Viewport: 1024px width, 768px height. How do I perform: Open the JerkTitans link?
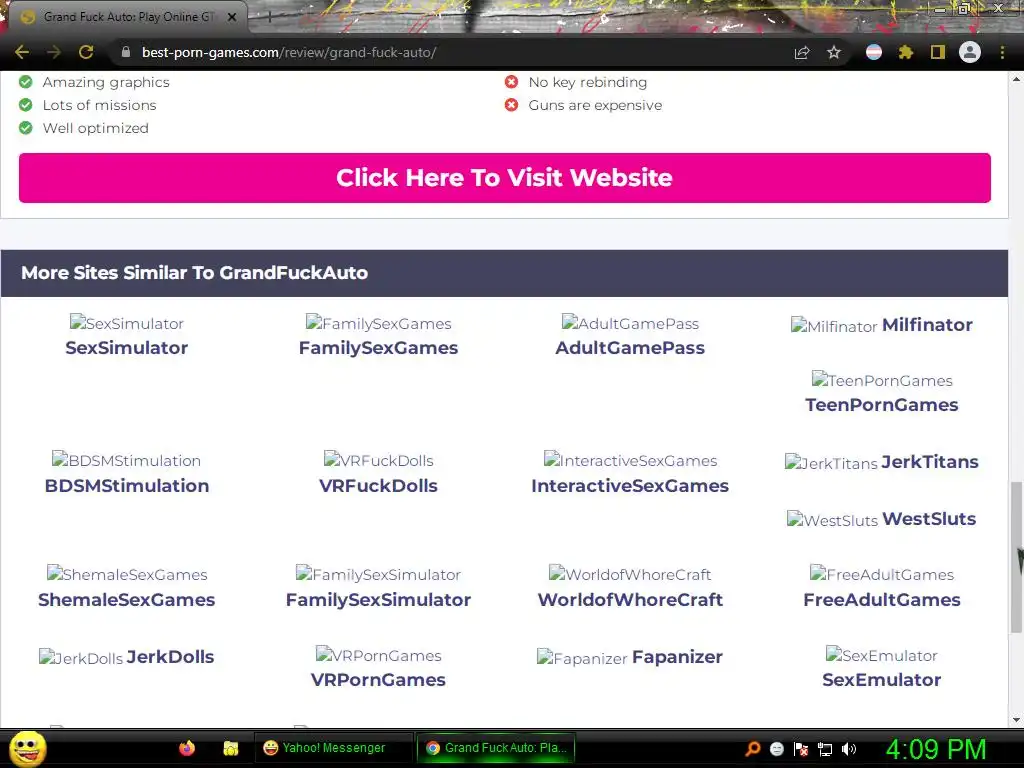pyautogui.click(x=930, y=462)
